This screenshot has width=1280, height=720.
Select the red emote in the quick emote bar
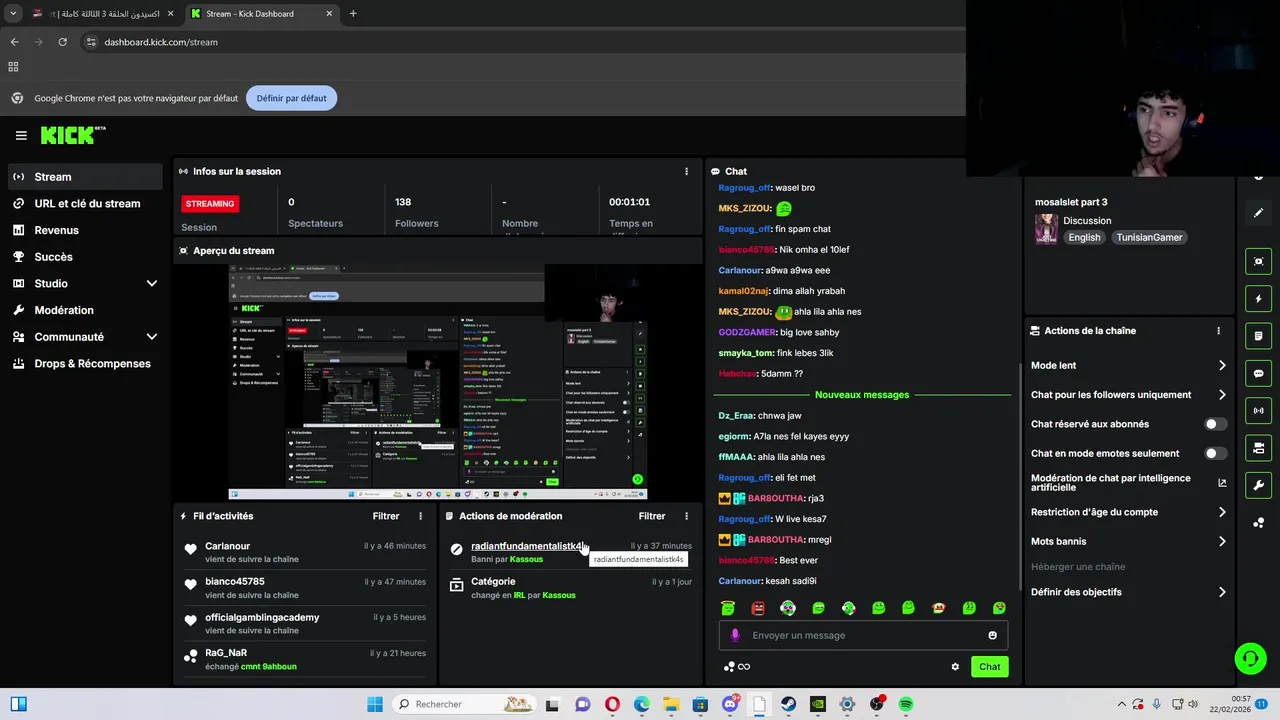pos(758,608)
